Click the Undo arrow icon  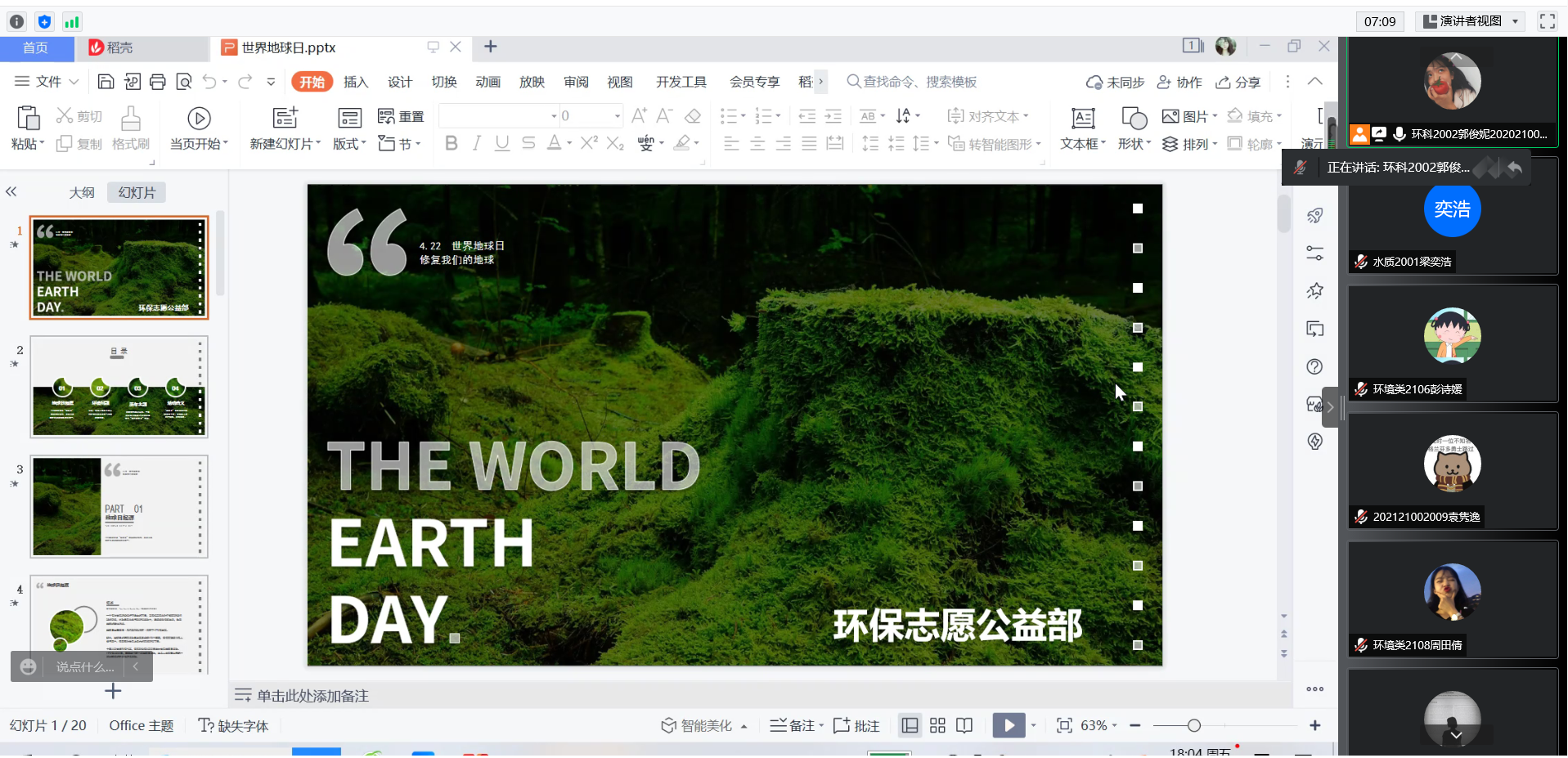209,82
